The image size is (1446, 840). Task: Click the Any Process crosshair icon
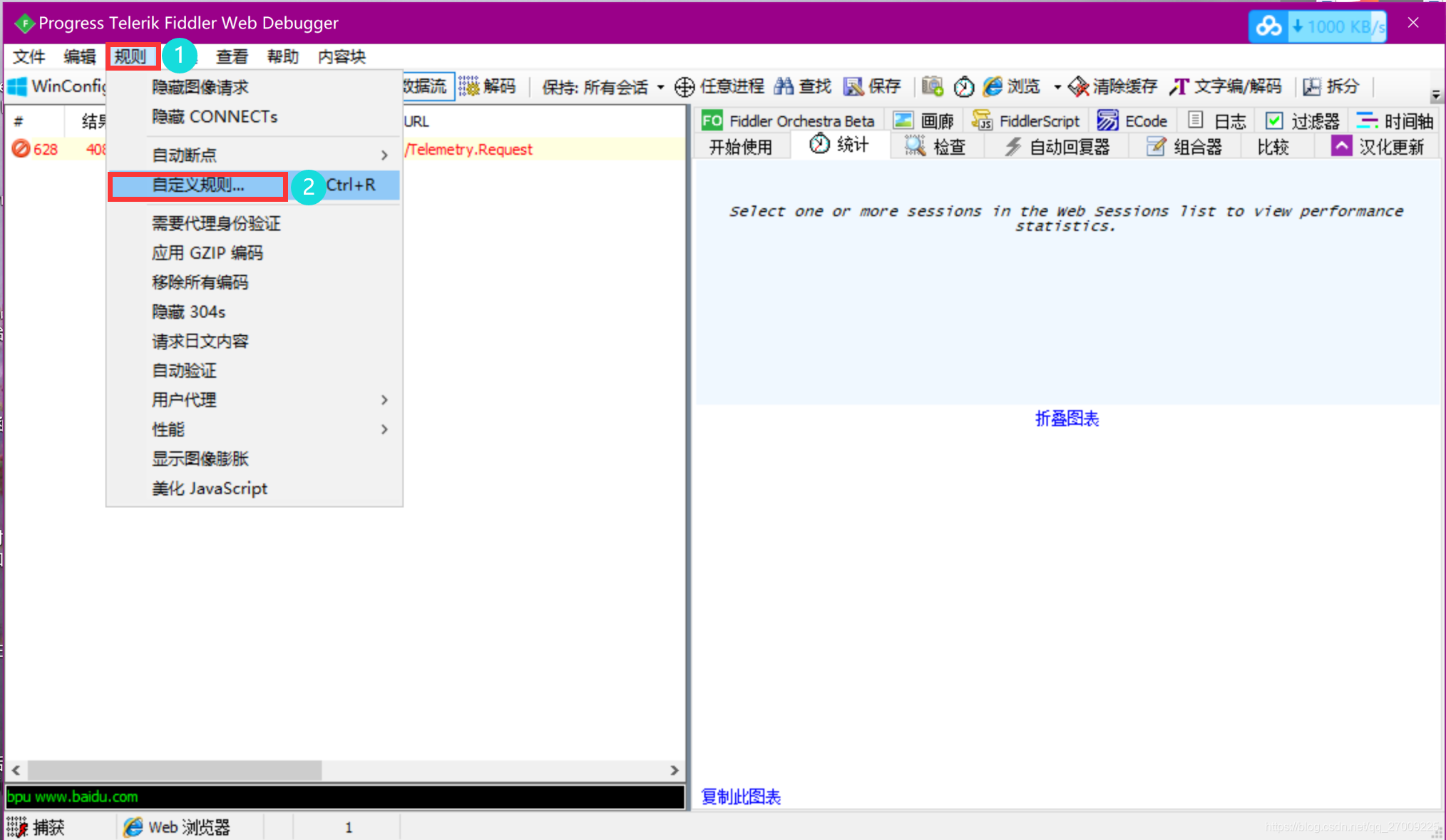click(684, 87)
